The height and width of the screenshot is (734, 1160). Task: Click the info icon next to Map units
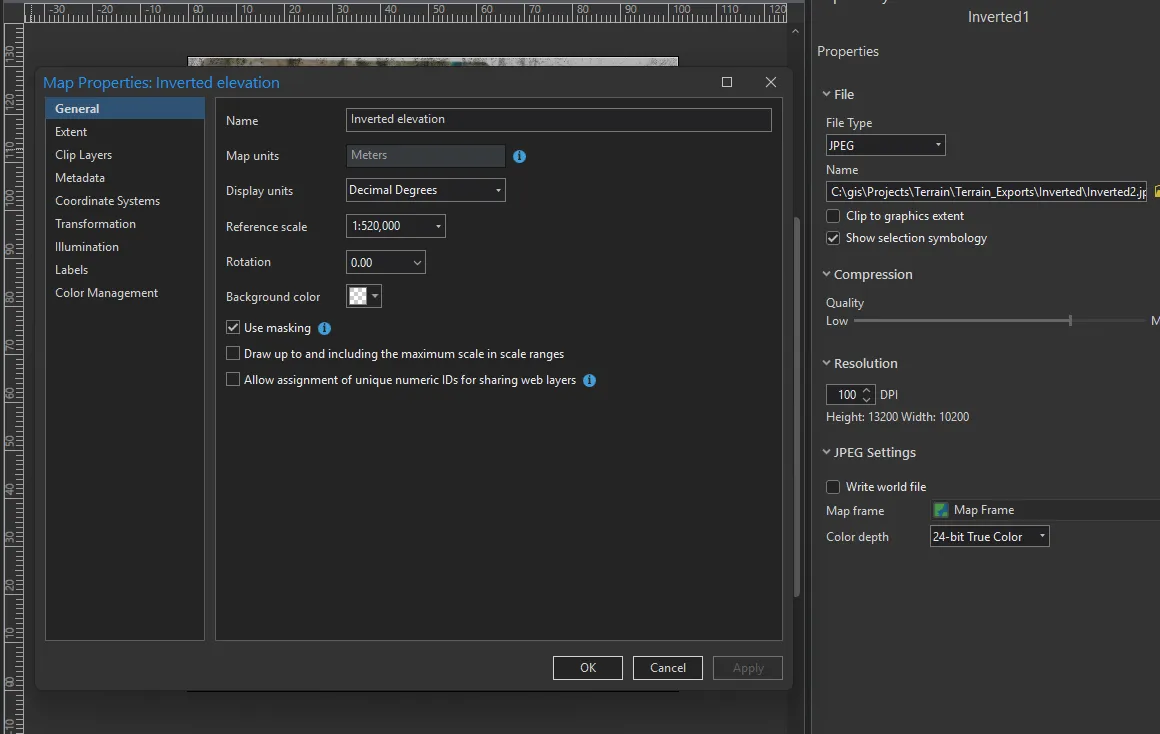[x=519, y=157]
